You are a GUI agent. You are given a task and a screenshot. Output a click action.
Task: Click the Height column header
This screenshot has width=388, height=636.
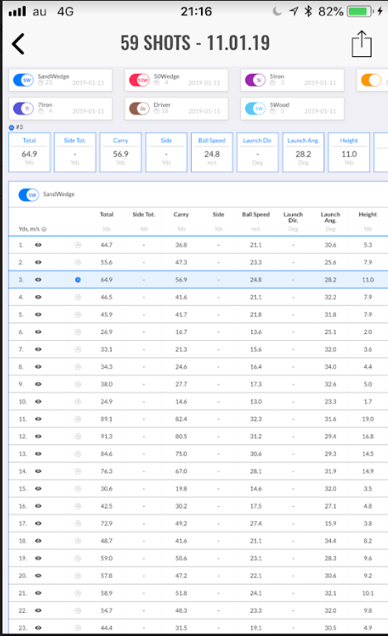click(x=368, y=215)
